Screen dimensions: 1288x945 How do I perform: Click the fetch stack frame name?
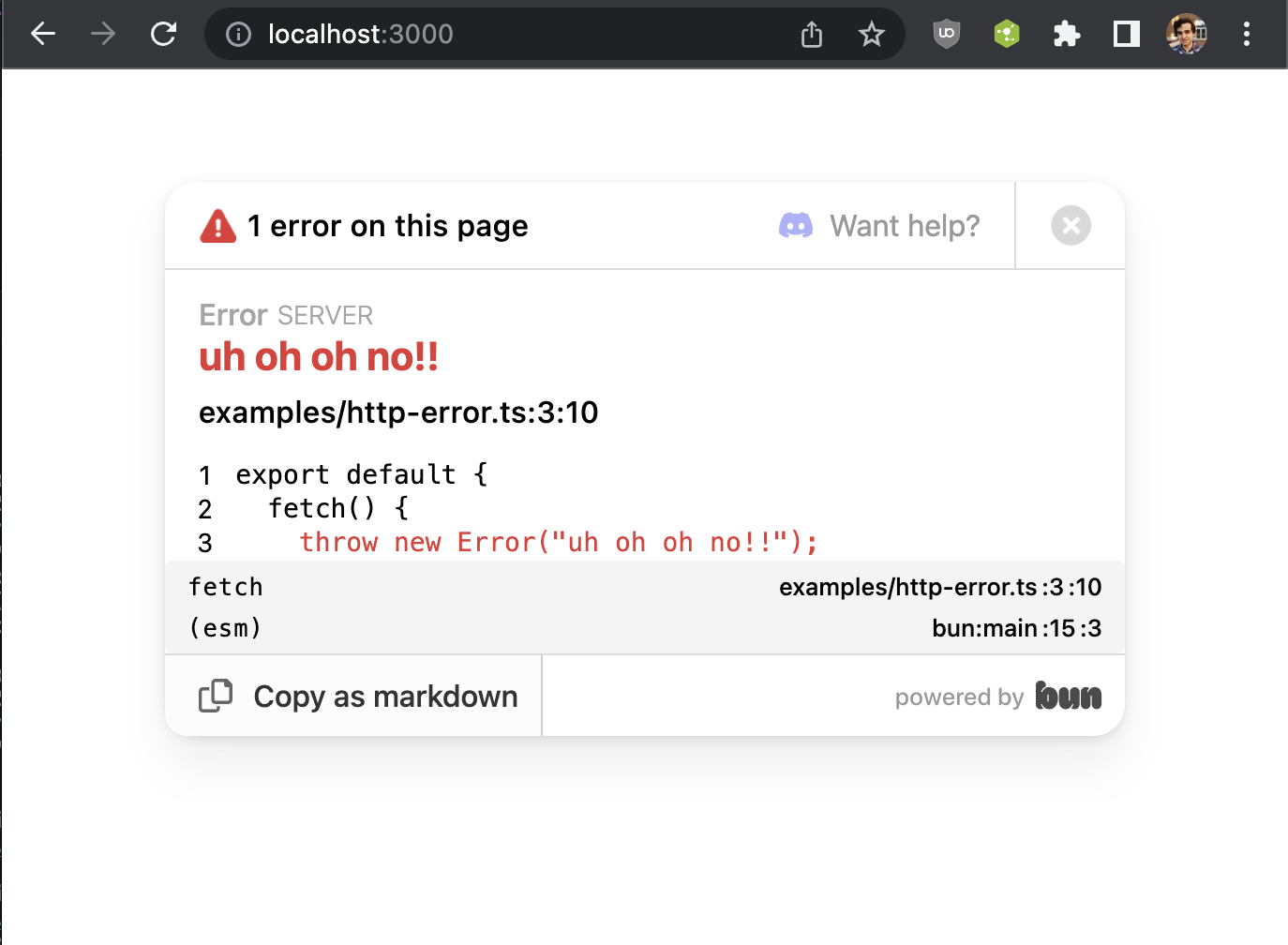[226, 587]
